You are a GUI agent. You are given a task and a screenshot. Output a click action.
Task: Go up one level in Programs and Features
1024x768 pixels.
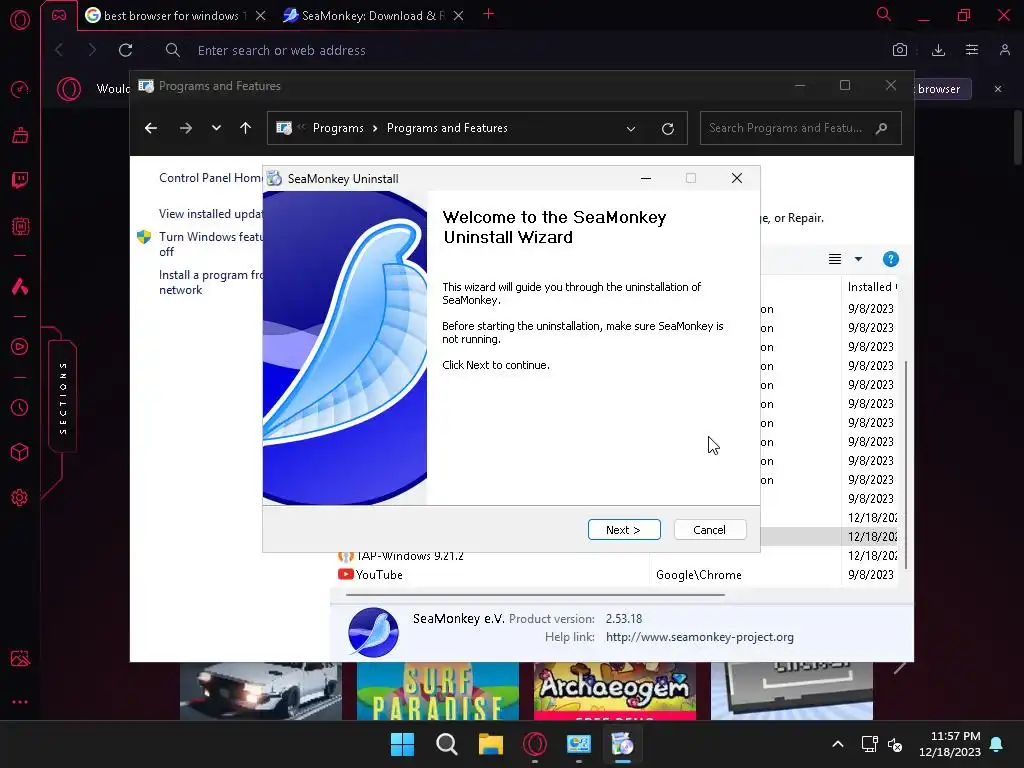click(246, 128)
